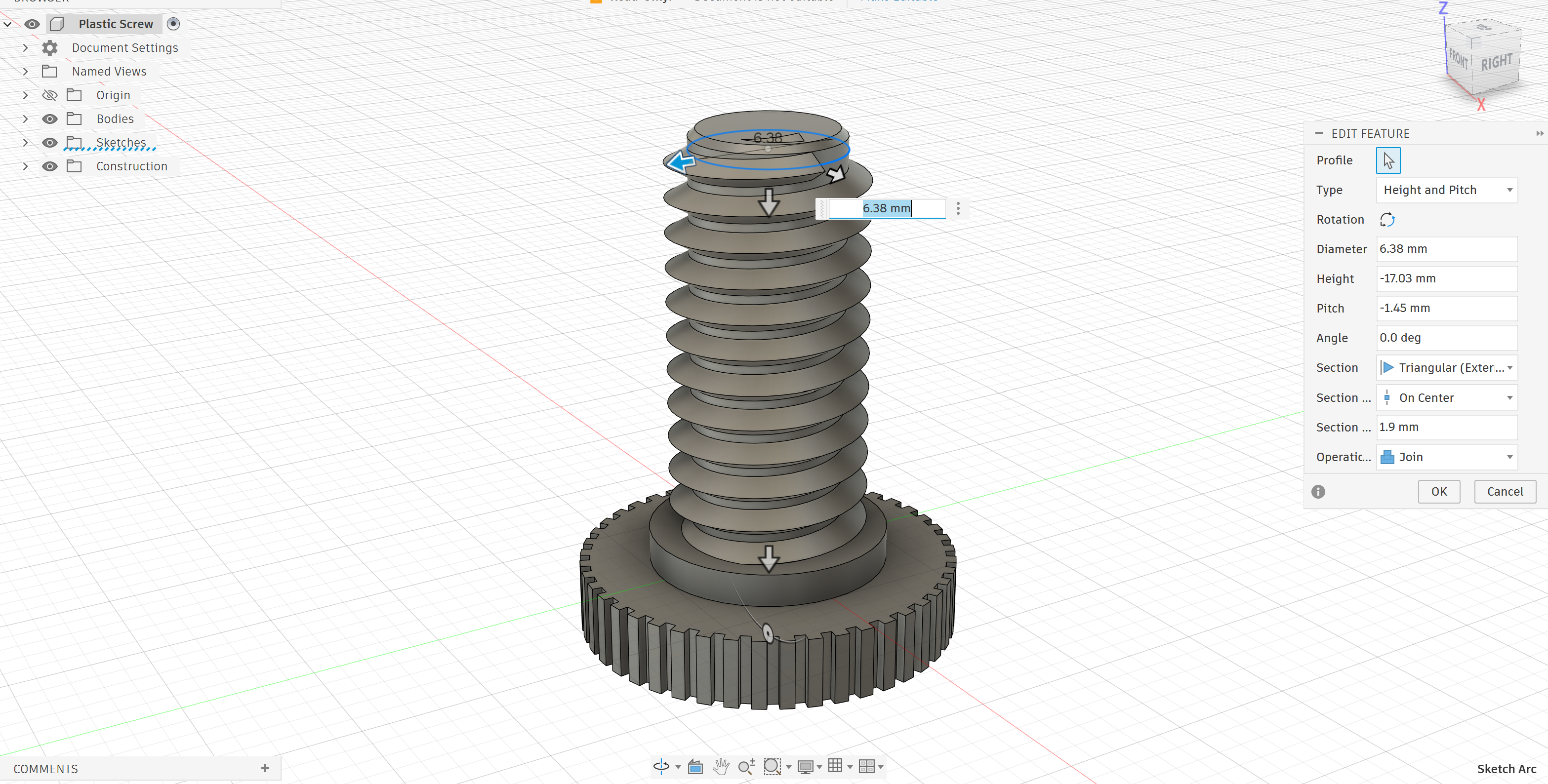Add a comment with the plus icon
Image resolution: width=1548 pixels, height=784 pixels.
click(265, 768)
